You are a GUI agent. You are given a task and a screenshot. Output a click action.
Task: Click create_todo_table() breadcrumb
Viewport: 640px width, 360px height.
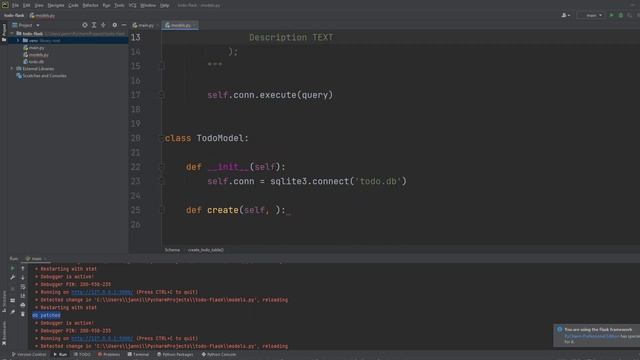click(206, 250)
